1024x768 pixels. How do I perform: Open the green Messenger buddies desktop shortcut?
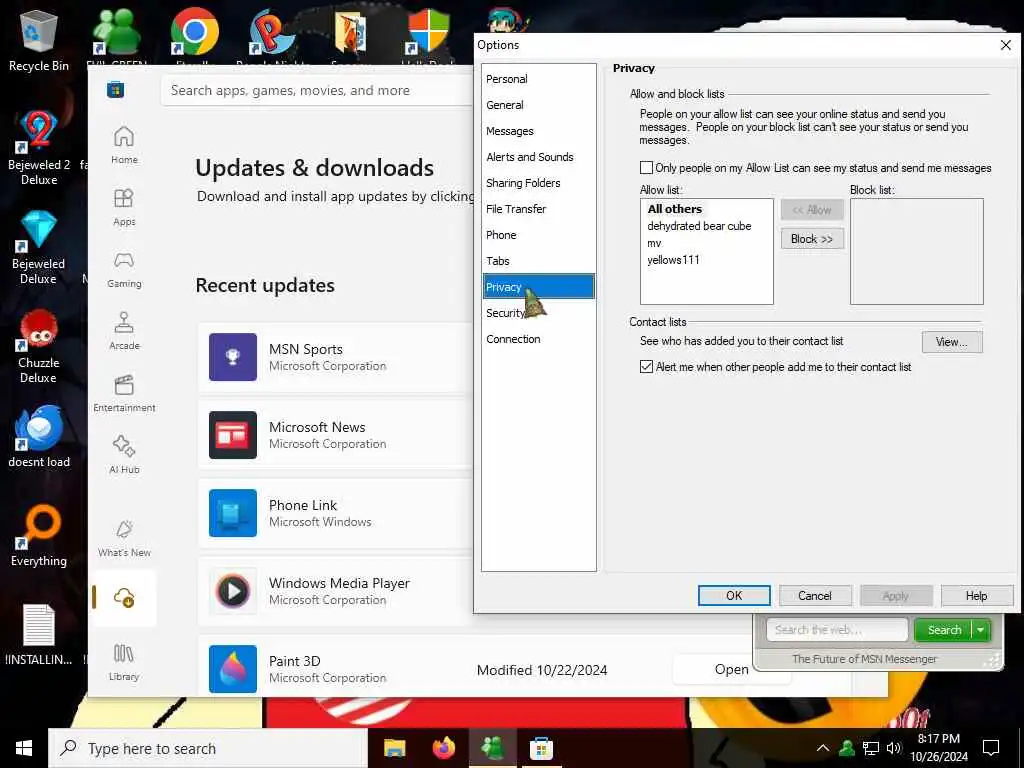click(116, 33)
